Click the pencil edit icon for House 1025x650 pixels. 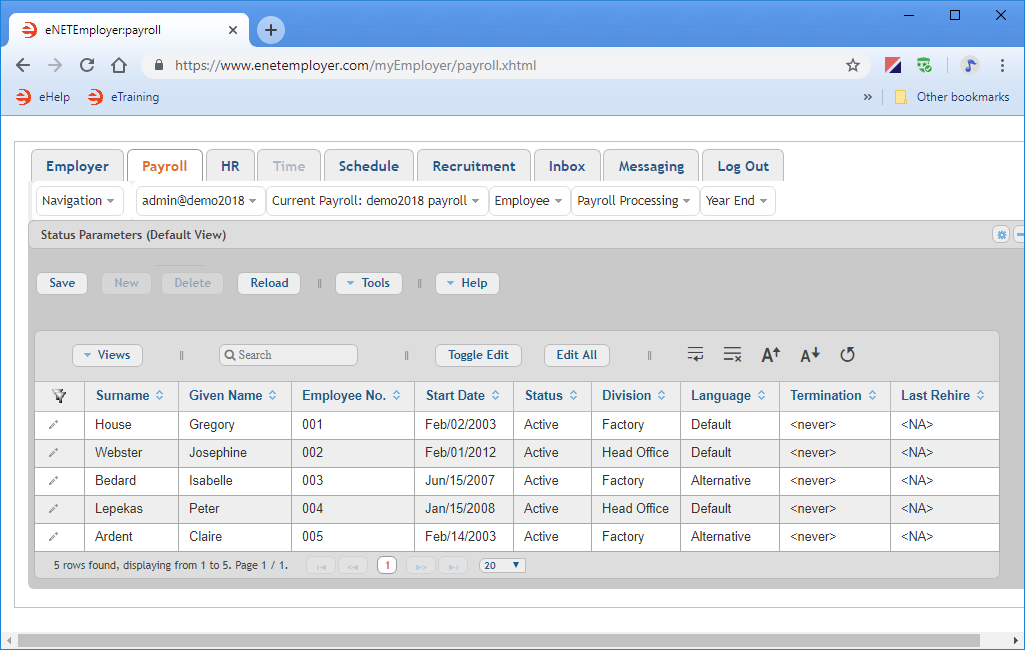54,425
